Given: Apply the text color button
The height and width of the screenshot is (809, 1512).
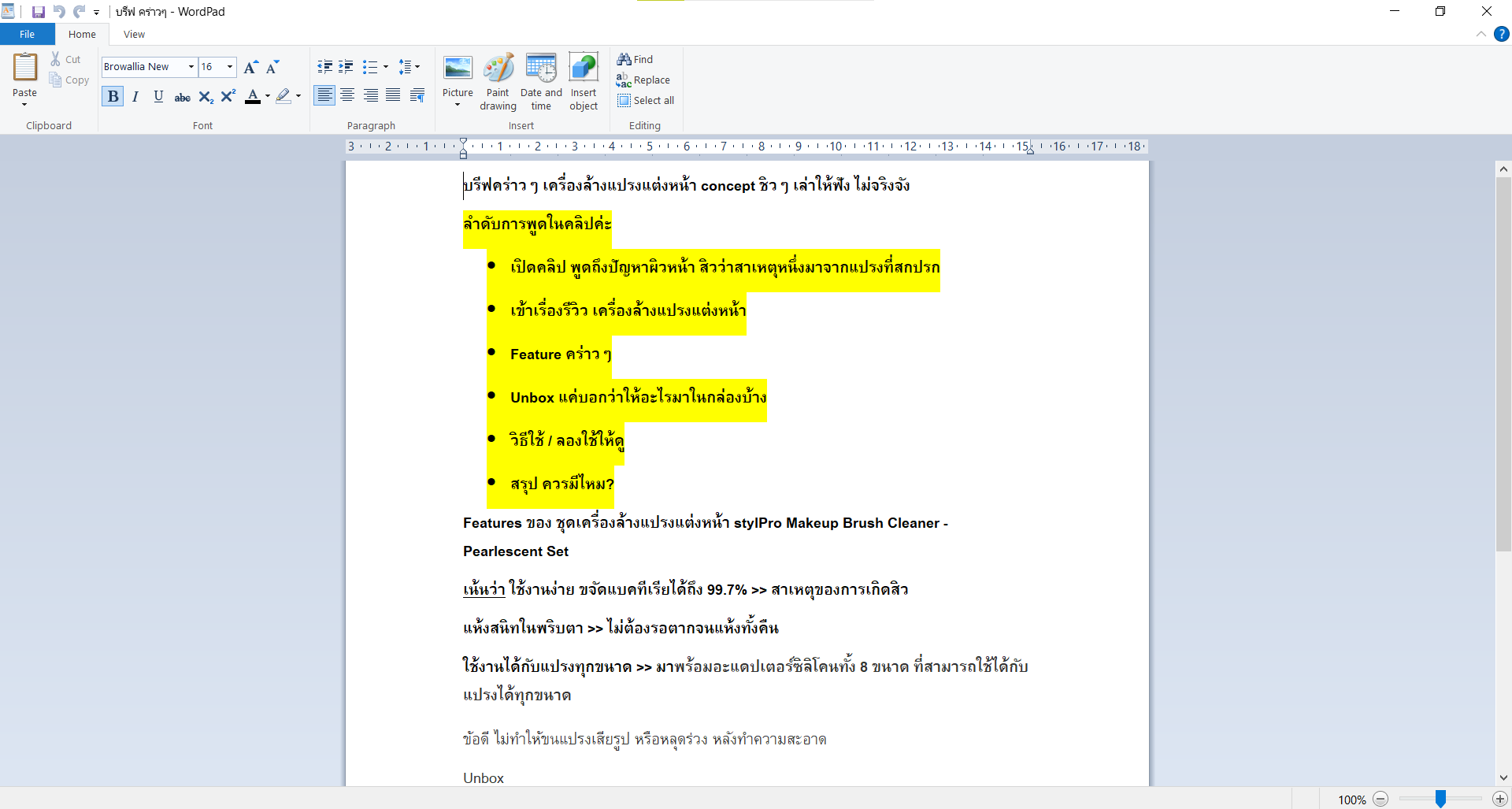Looking at the screenshot, I should pos(253,96).
